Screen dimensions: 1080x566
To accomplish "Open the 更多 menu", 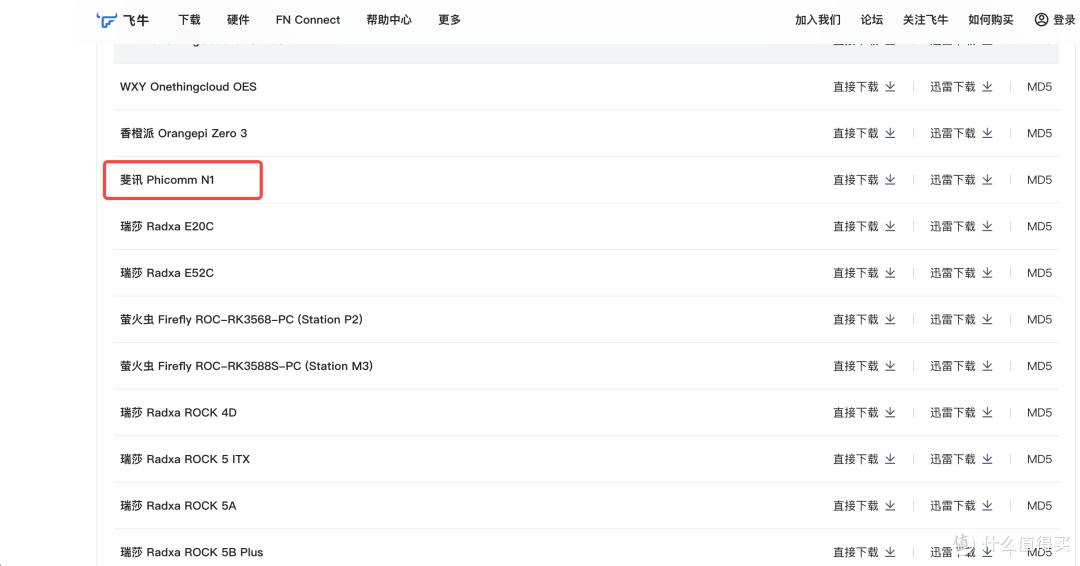I will (450, 20).
